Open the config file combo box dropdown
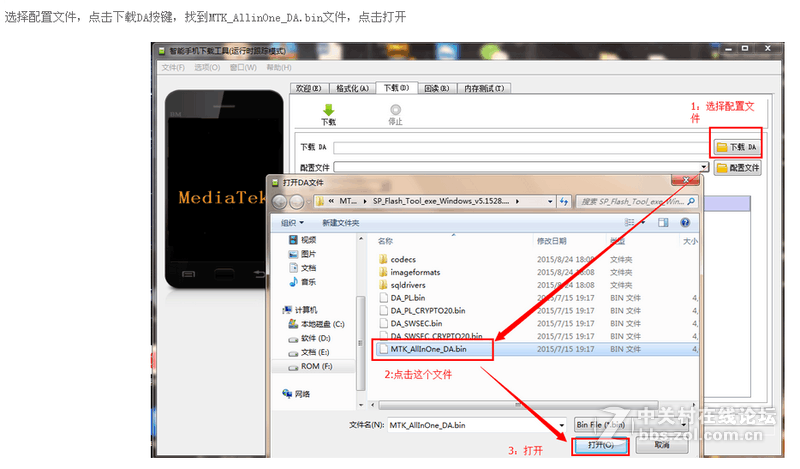The height and width of the screenshot is (469, 800). point(704,167)
